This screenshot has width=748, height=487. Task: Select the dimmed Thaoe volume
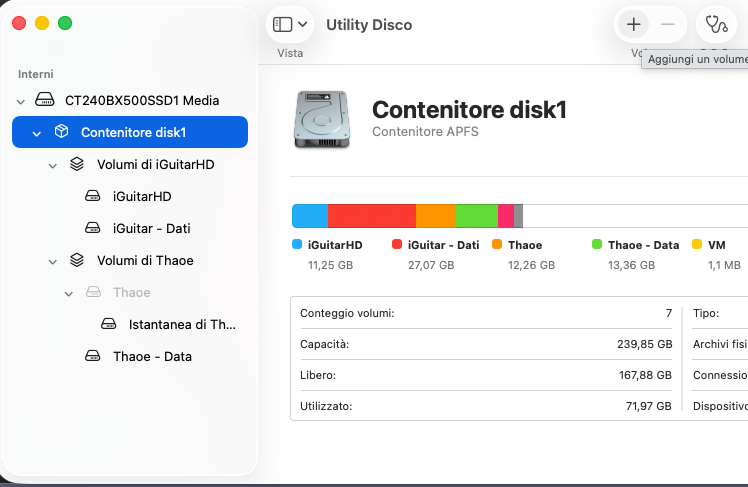point(130,292)
